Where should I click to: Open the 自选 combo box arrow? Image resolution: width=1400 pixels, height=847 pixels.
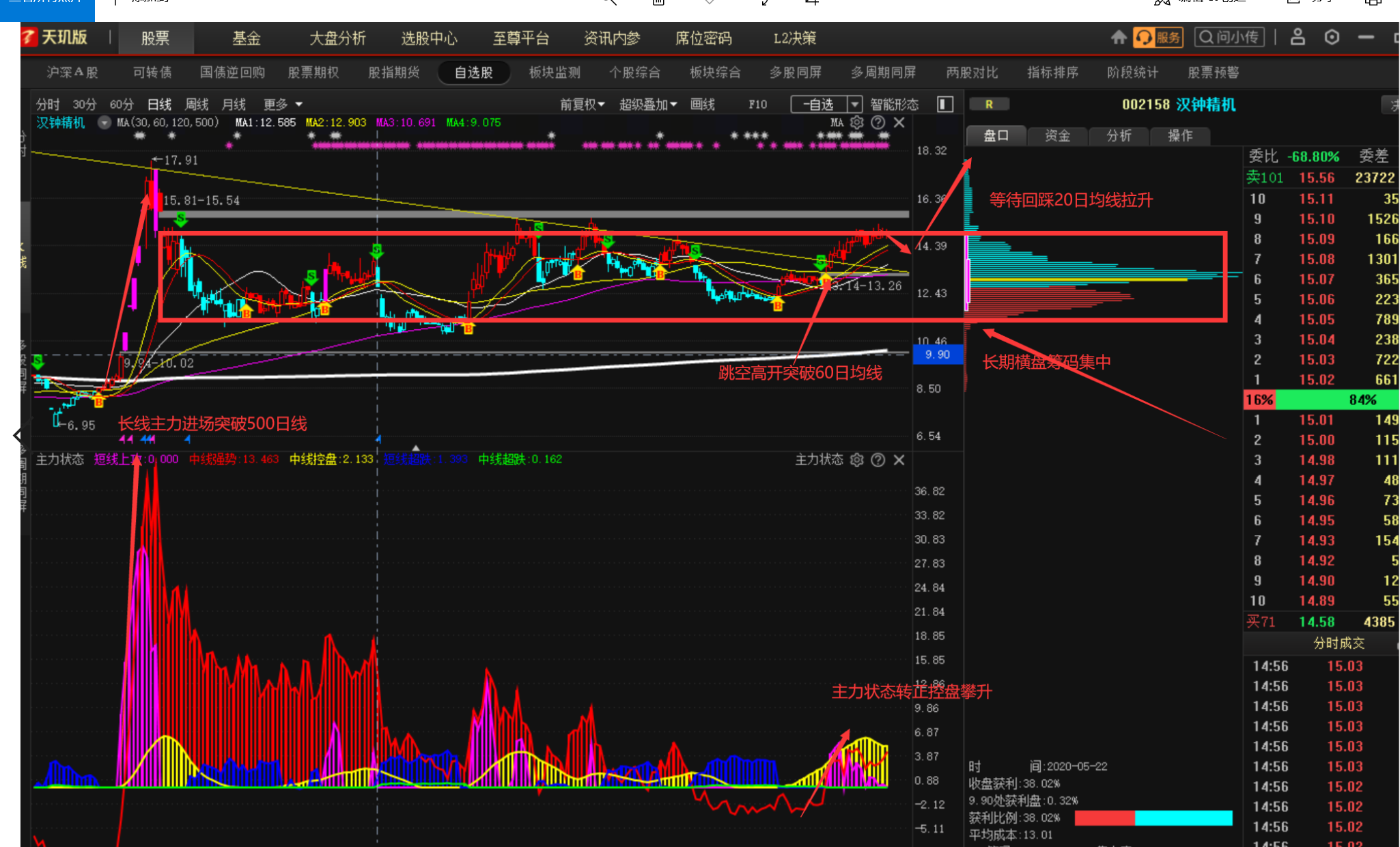pyautogui.click(x=855, y=104)
